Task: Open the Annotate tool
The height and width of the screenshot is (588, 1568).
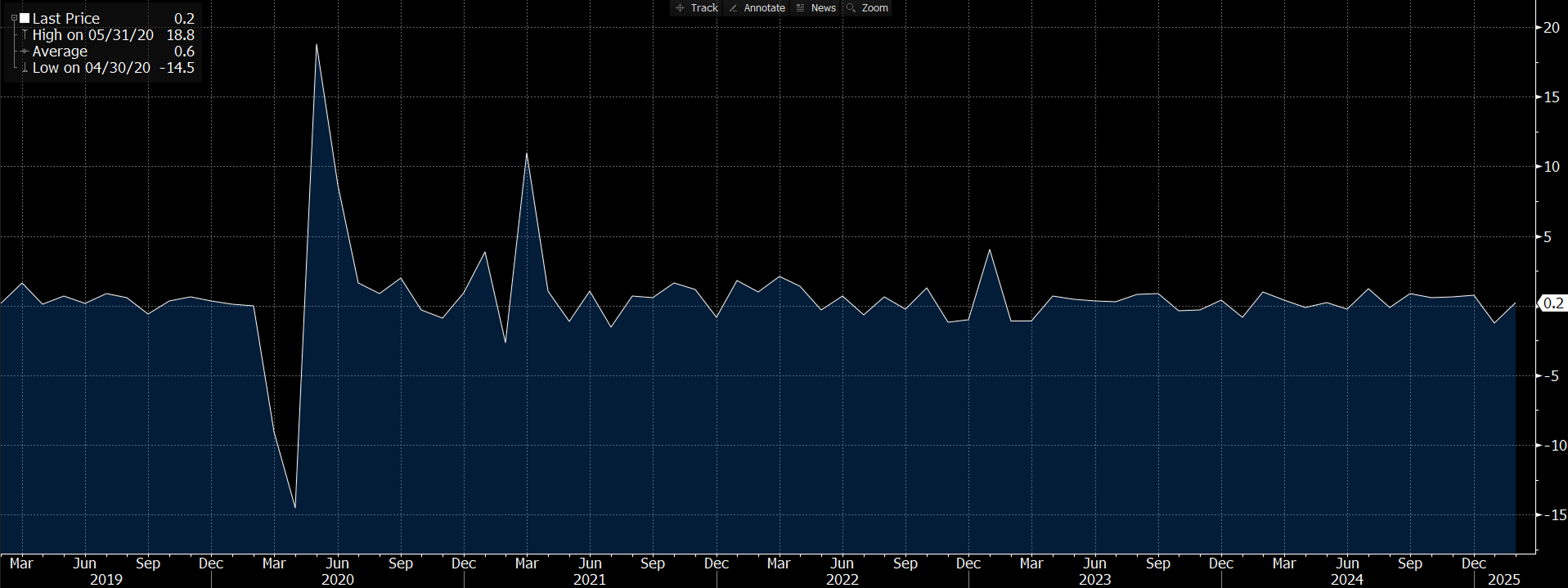Action: click(x=757, y=8)
